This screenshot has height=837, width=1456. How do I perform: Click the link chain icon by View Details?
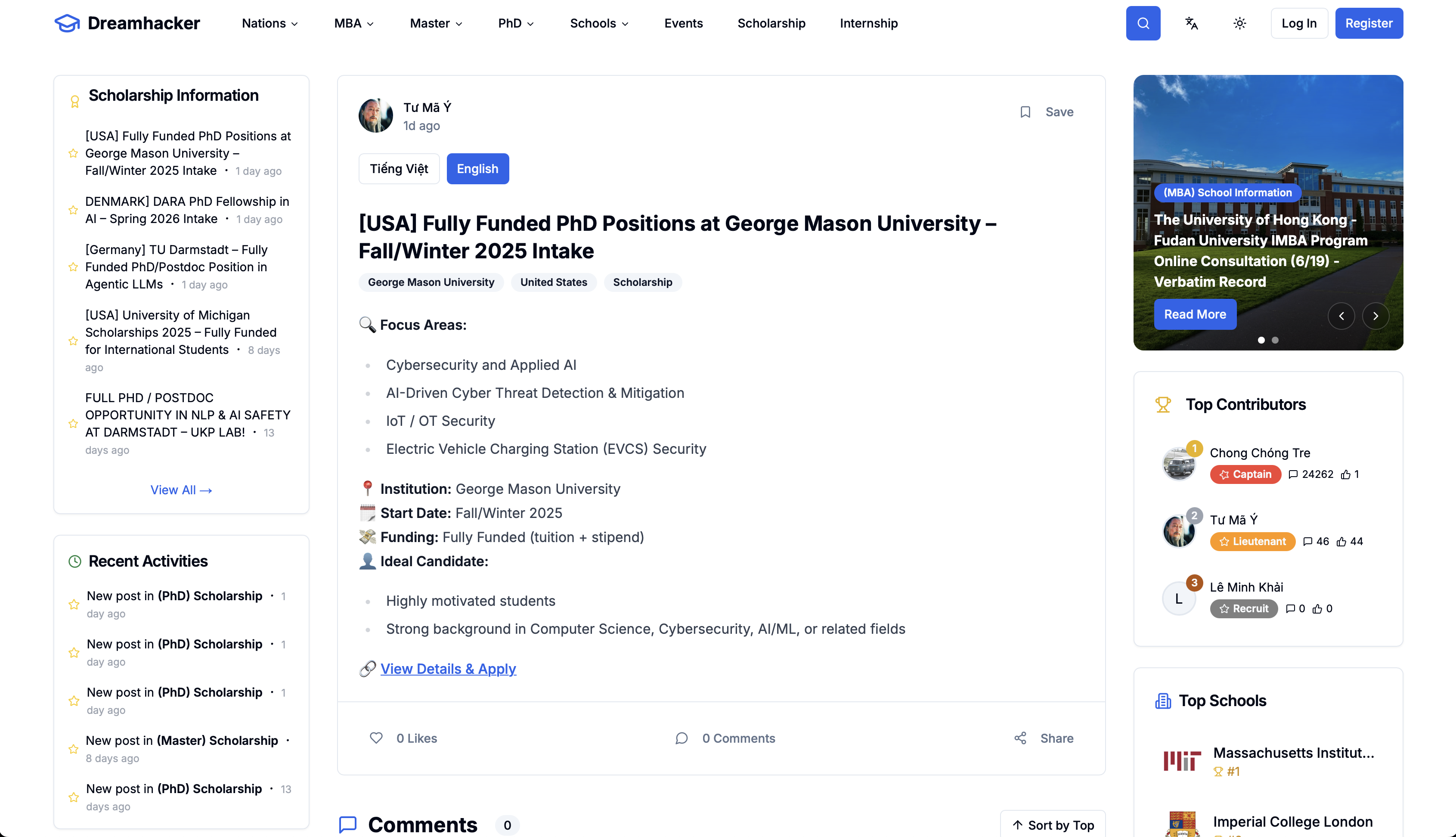tap(367, 669)
